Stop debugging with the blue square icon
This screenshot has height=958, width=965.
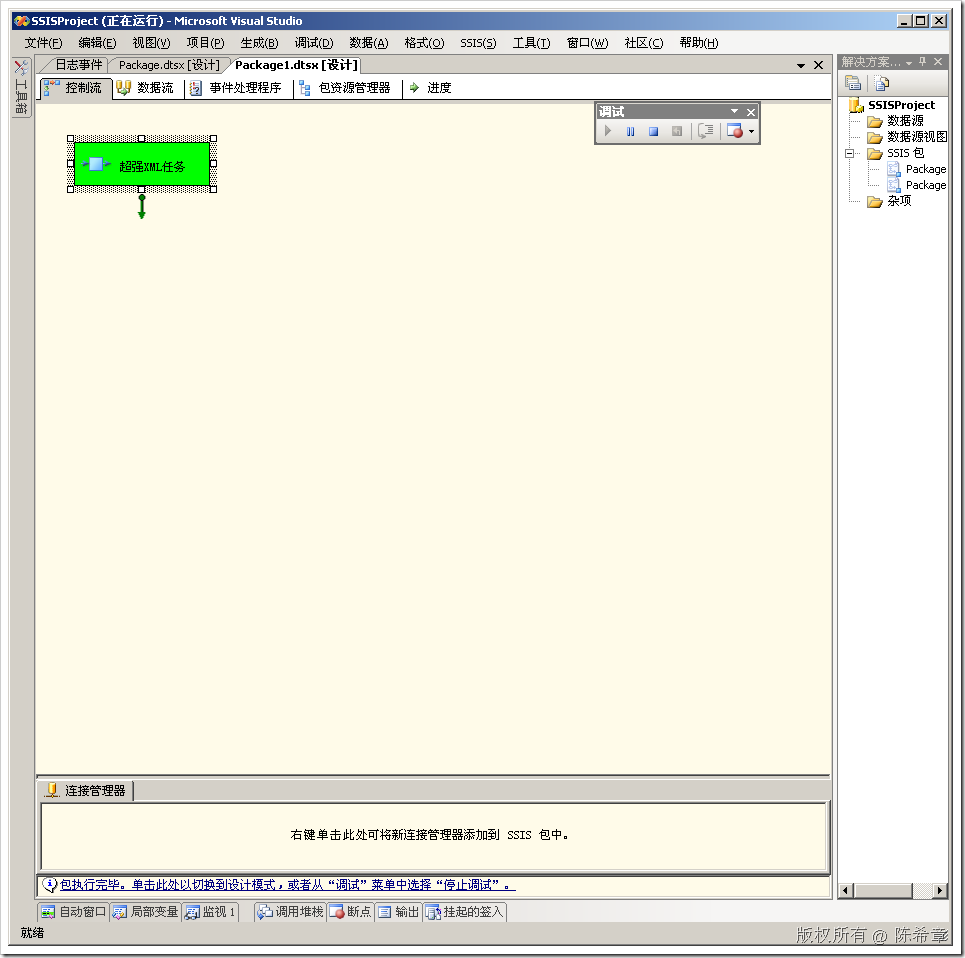(x=654, y=131)
